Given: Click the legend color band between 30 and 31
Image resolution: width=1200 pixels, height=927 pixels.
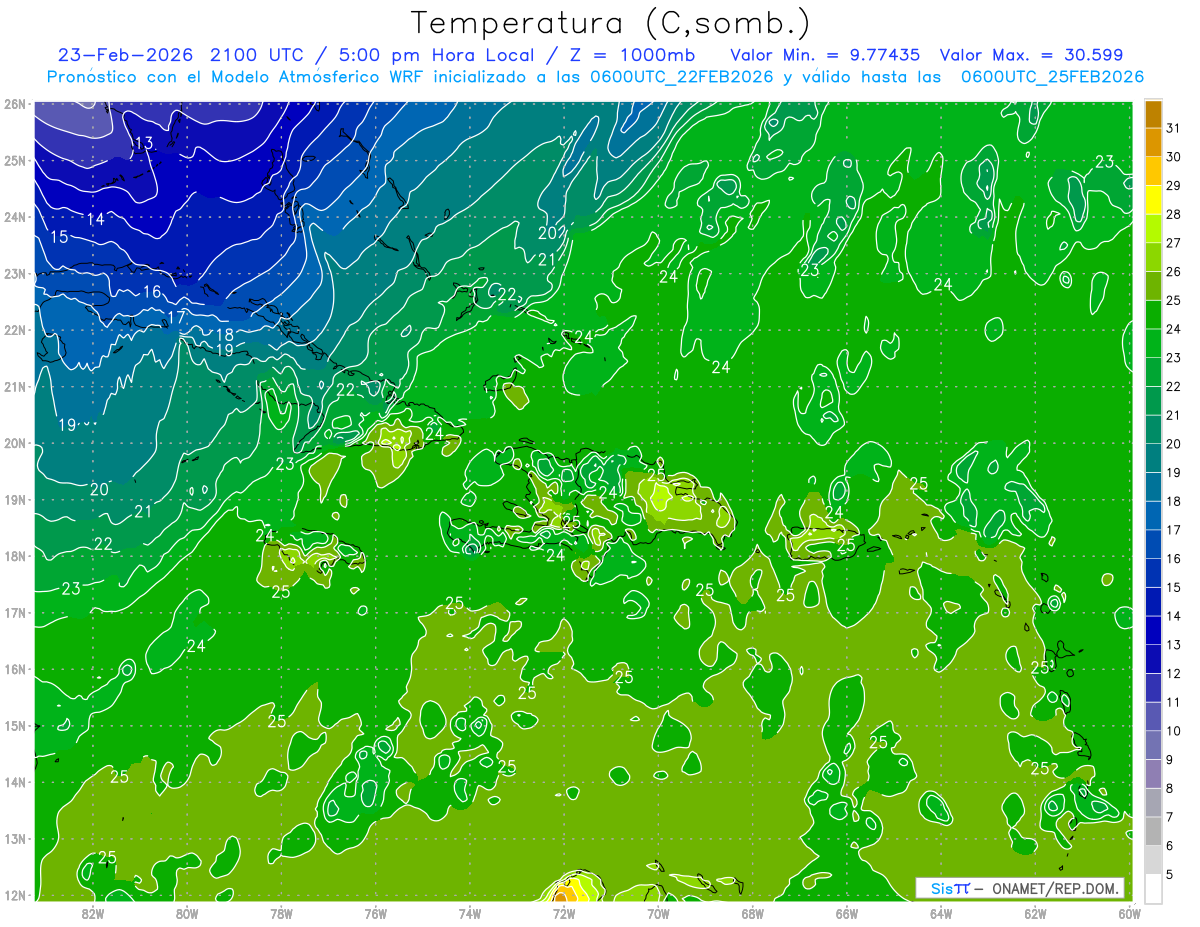Looking at the screenshot, I should click(1153, 142).
